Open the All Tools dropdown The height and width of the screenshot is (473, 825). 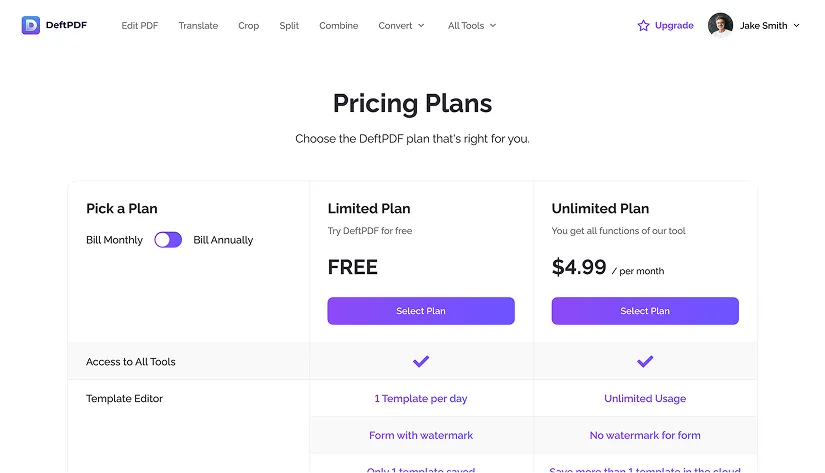point(472,26)
